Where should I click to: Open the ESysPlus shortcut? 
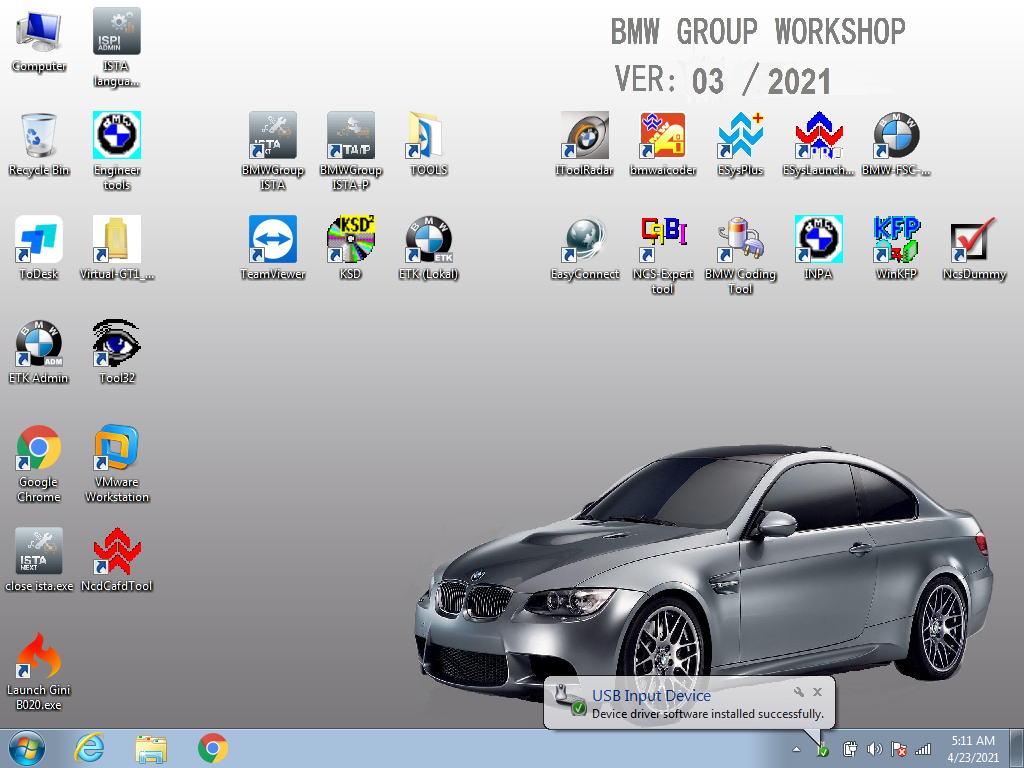click(x=740, y=136)
